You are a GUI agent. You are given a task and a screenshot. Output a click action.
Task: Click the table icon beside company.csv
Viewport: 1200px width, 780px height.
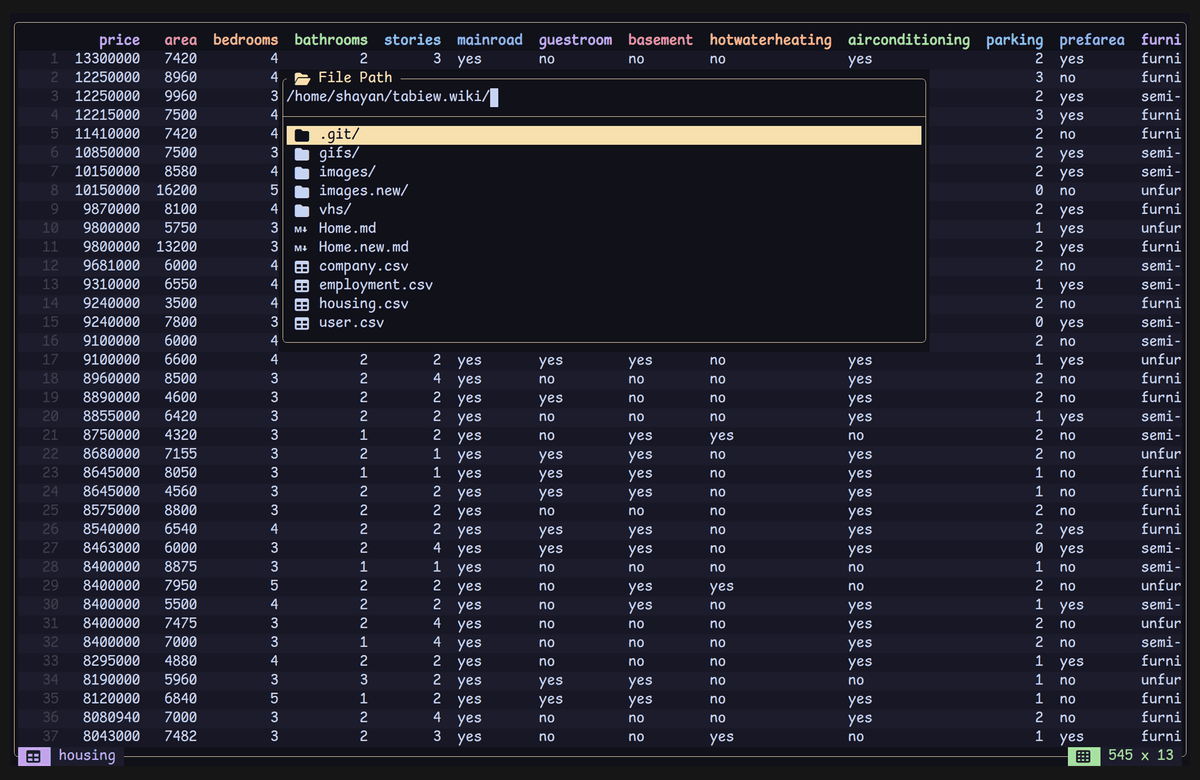tap(302, 267)
